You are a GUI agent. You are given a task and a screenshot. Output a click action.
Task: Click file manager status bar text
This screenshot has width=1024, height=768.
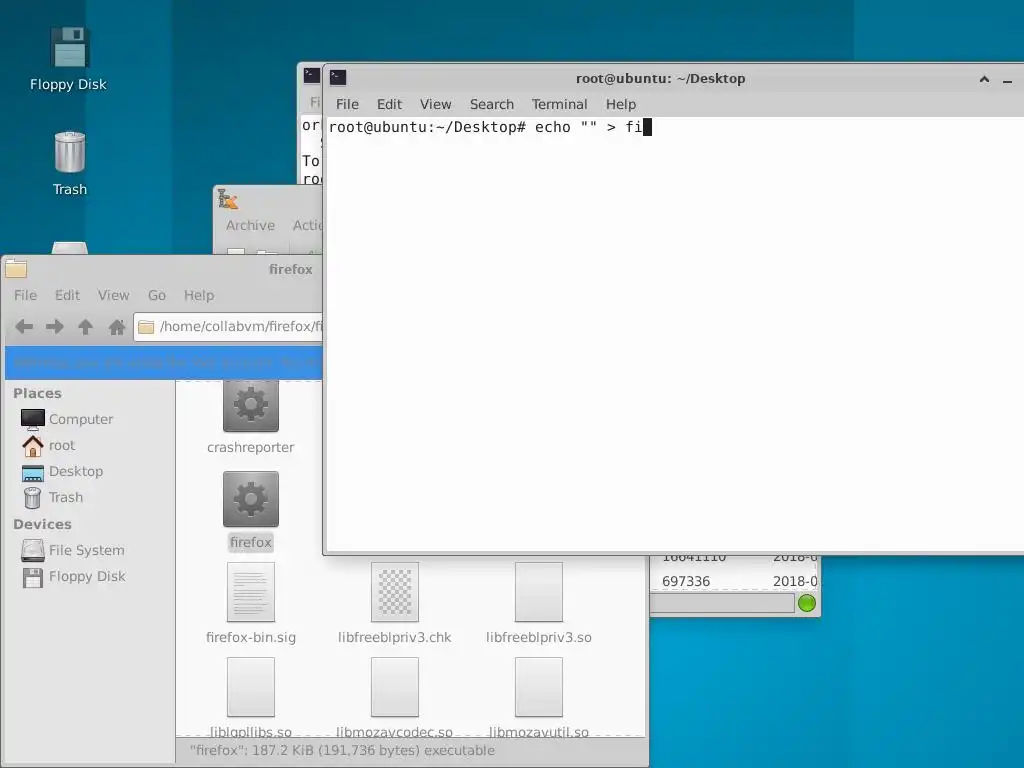[342, 750]
